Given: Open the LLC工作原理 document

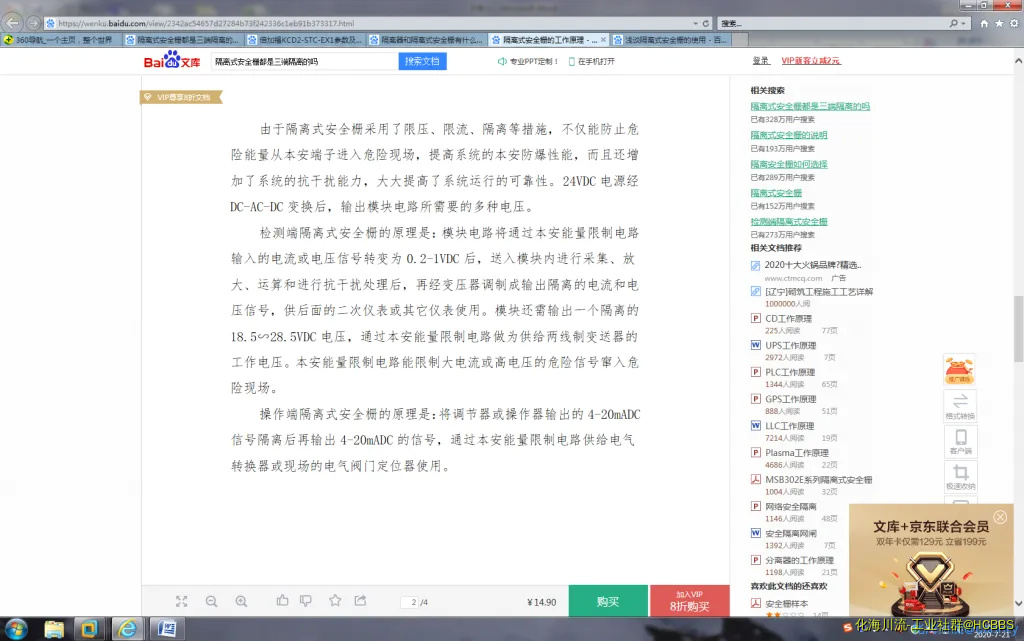Looking at the screenshot, I should (790, 426).
